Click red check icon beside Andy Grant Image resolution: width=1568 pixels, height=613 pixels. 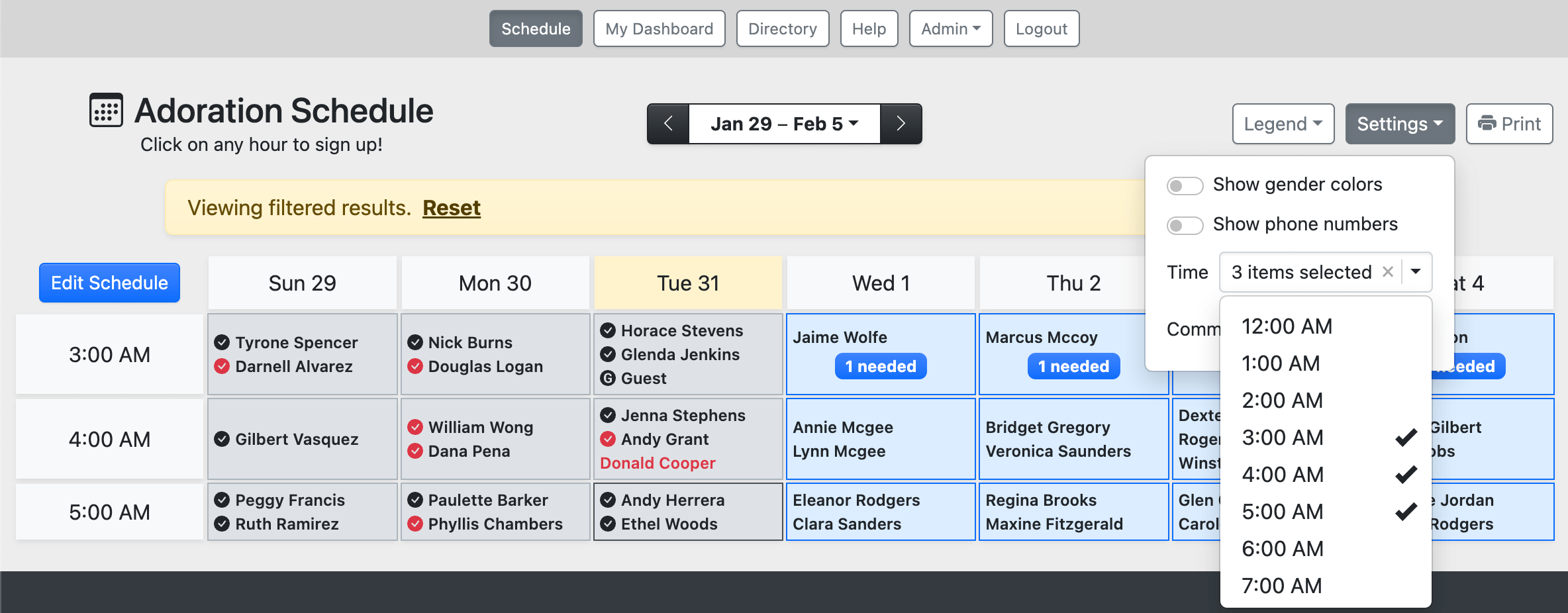coord(608,439)
